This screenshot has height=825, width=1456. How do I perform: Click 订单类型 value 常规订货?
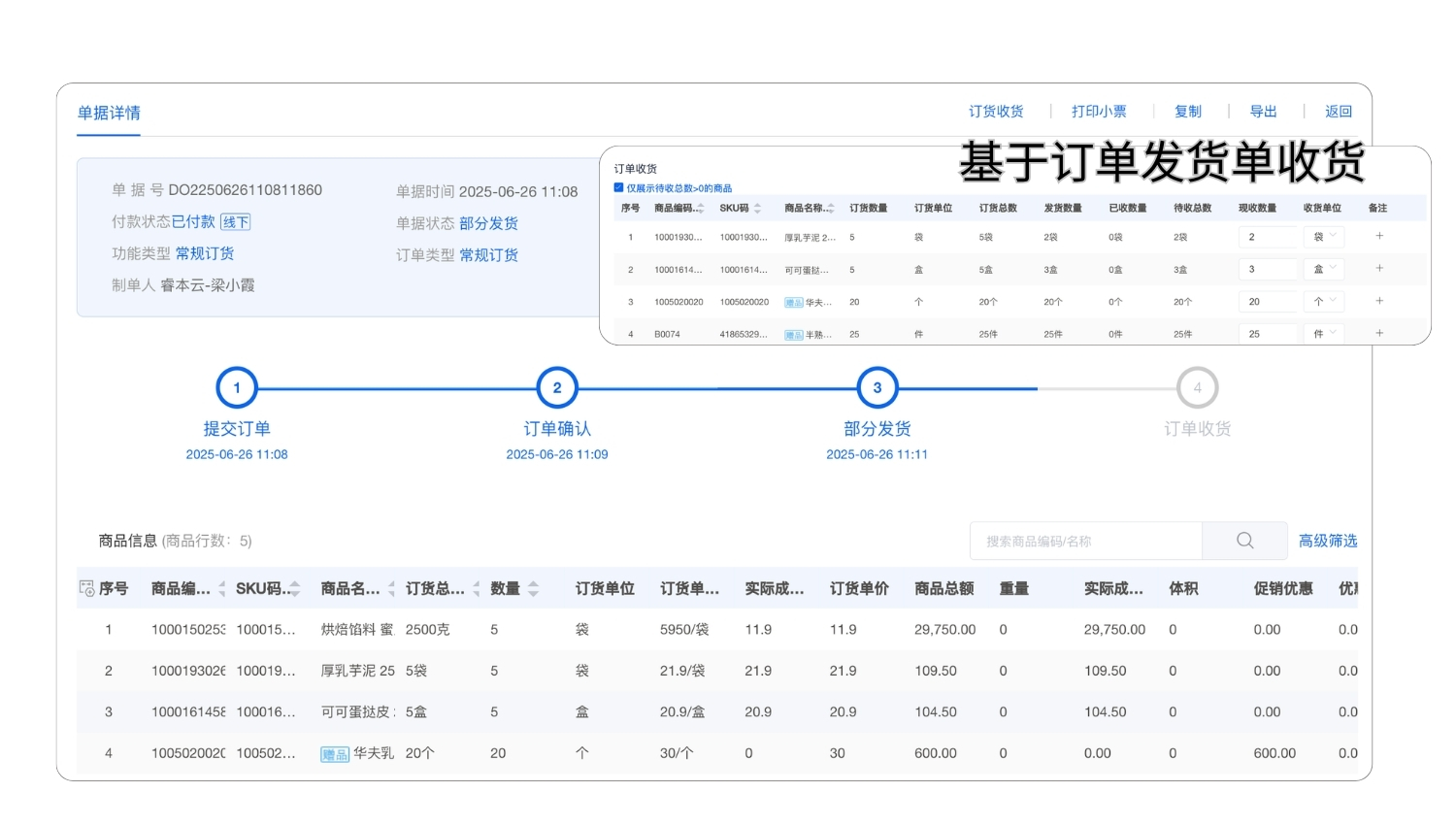coord(488,255)
